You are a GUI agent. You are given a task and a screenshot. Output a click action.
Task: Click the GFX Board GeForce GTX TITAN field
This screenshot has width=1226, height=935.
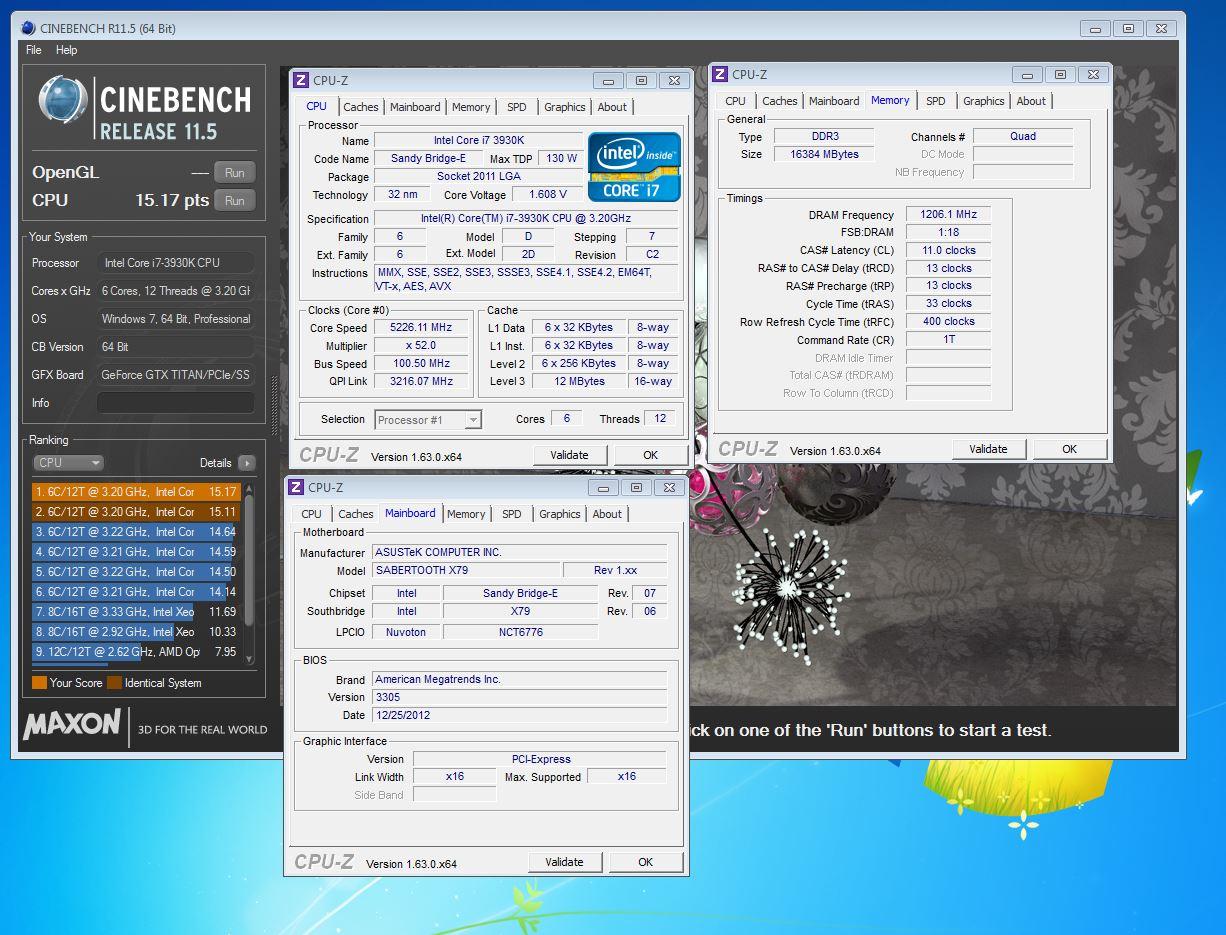175,375
